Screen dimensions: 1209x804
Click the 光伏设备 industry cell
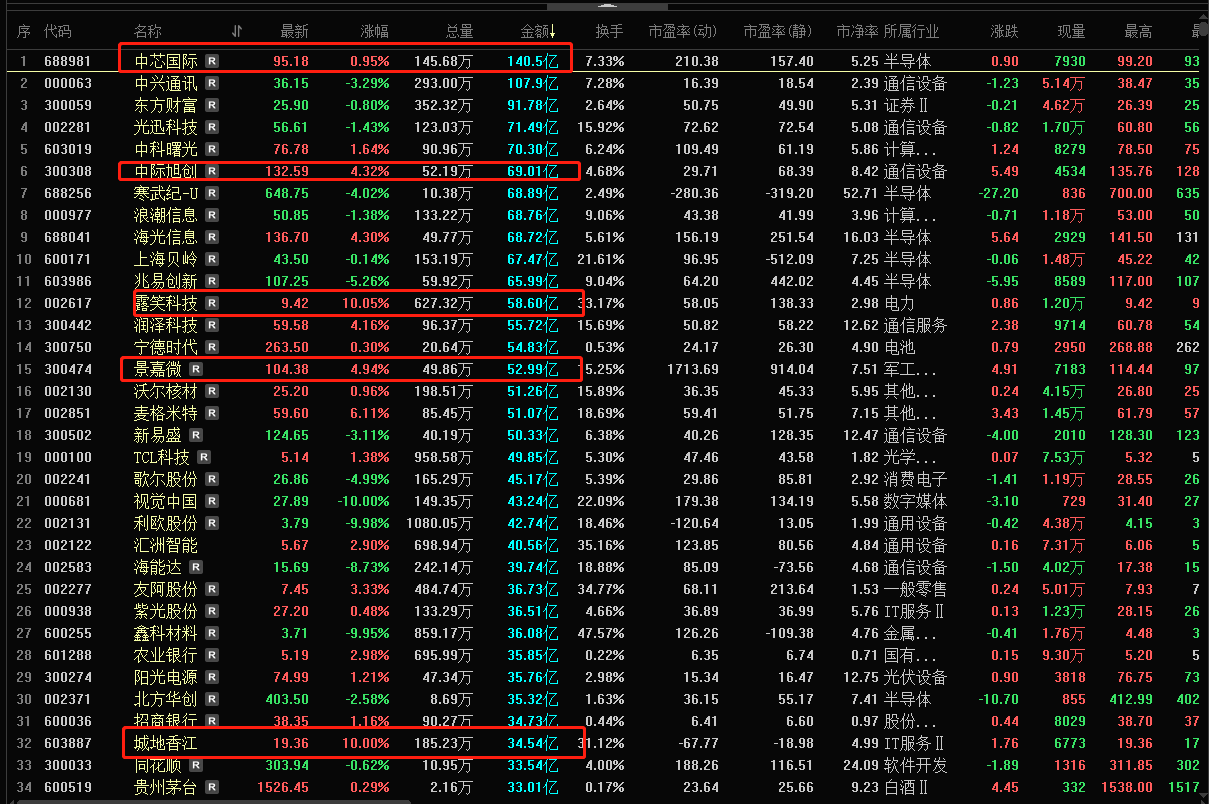tap(915, 677)
